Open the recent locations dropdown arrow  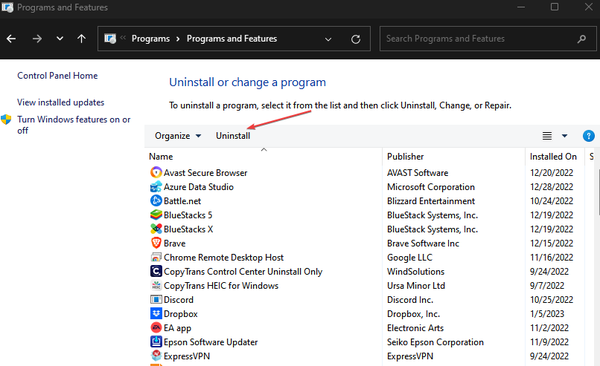pos(60,39)
